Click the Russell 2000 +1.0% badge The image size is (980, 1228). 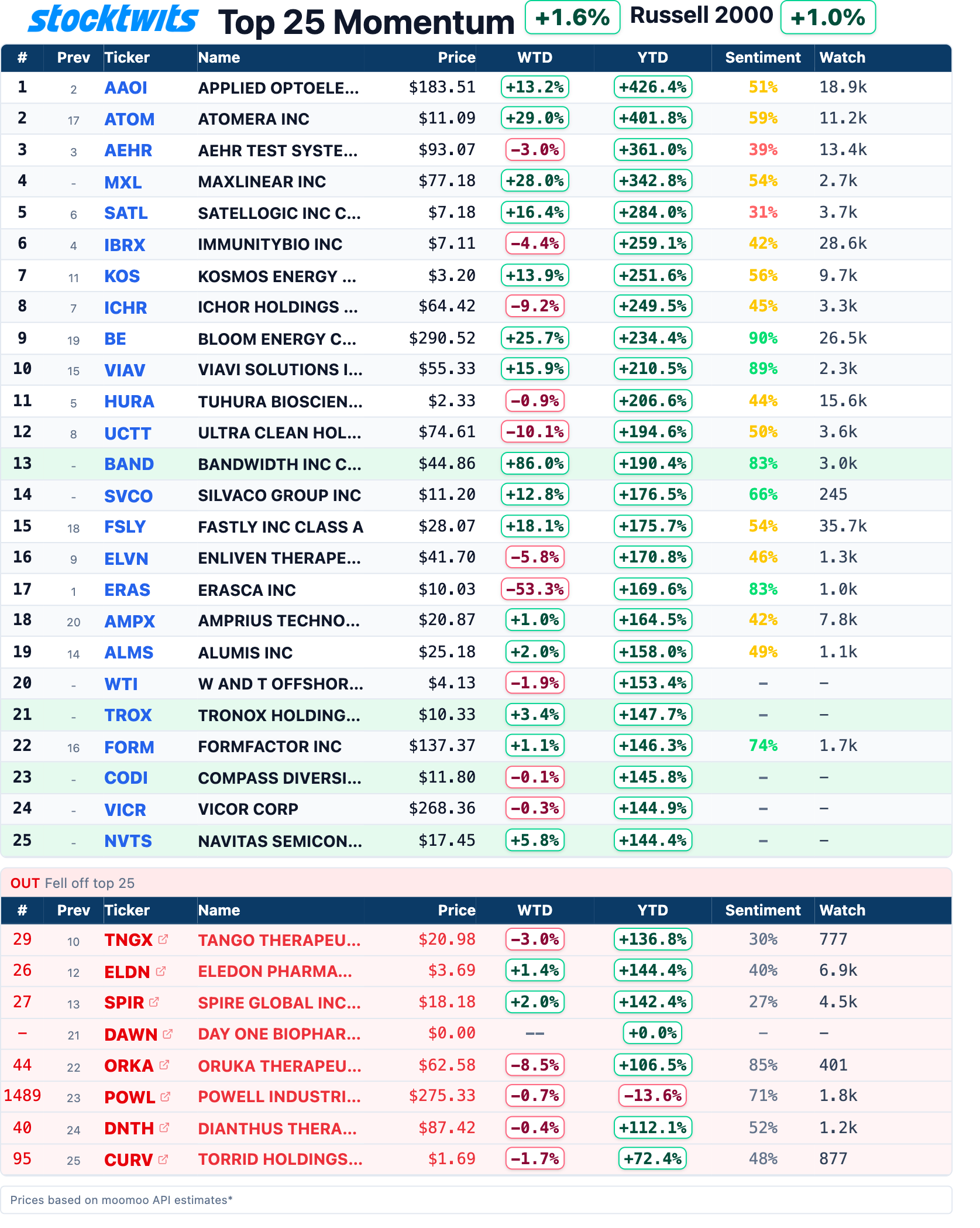pos(828,18)
